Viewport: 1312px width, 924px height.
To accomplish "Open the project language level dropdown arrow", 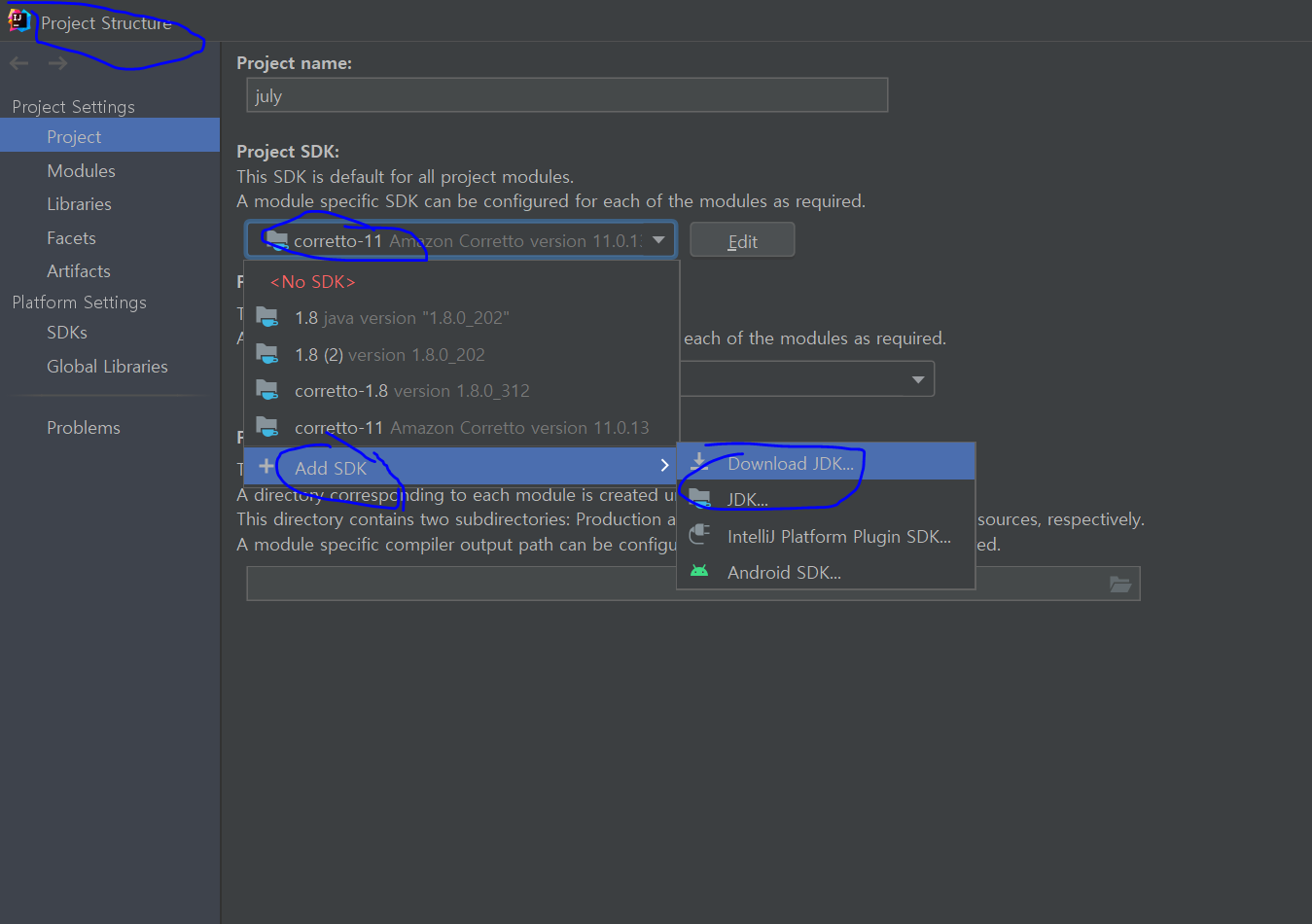I will click(x=918, y=379).
